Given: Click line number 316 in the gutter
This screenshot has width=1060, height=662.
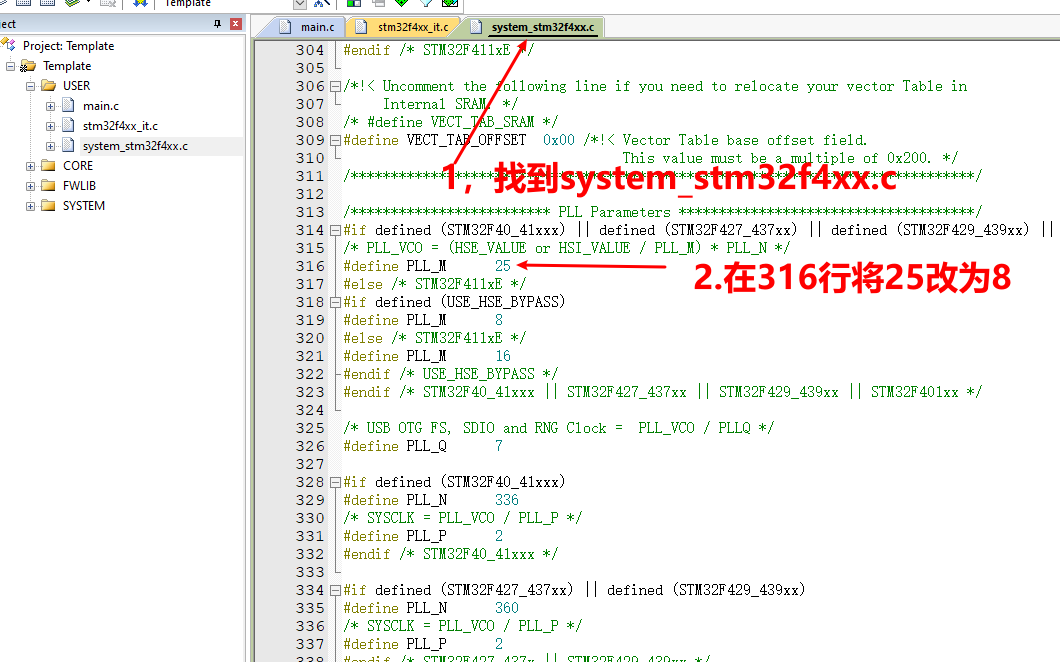Looking at the screenshot, I should click(x=310, y=266).
